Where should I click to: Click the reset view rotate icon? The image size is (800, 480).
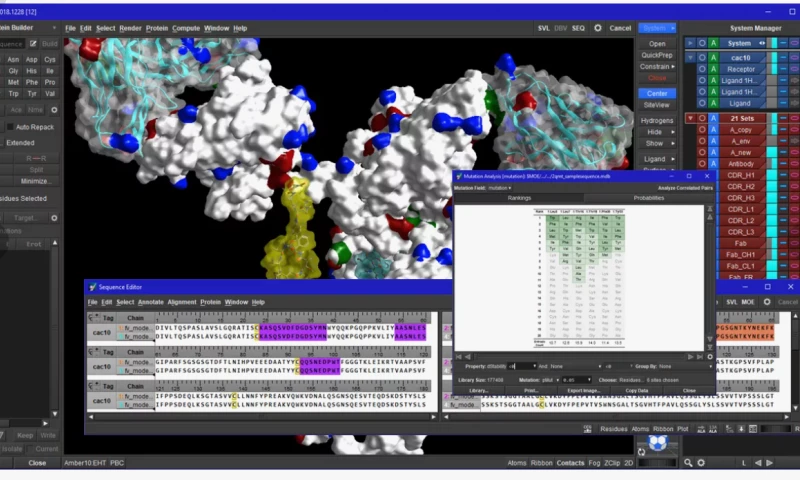tap(641, 451)
